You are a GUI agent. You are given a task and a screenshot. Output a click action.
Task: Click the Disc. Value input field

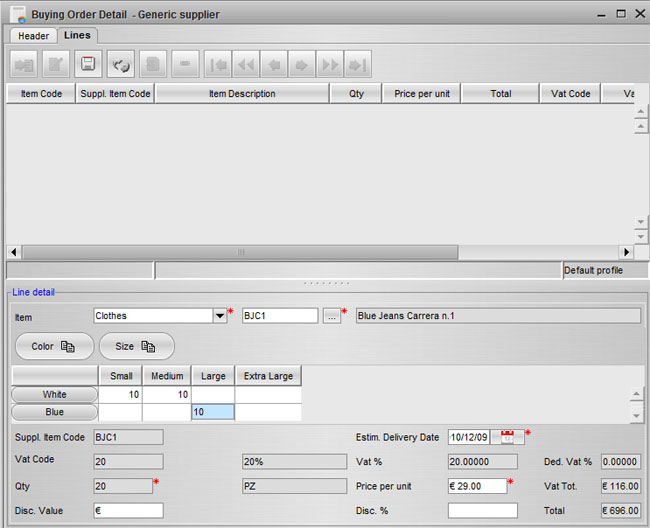tap(127, 510)
